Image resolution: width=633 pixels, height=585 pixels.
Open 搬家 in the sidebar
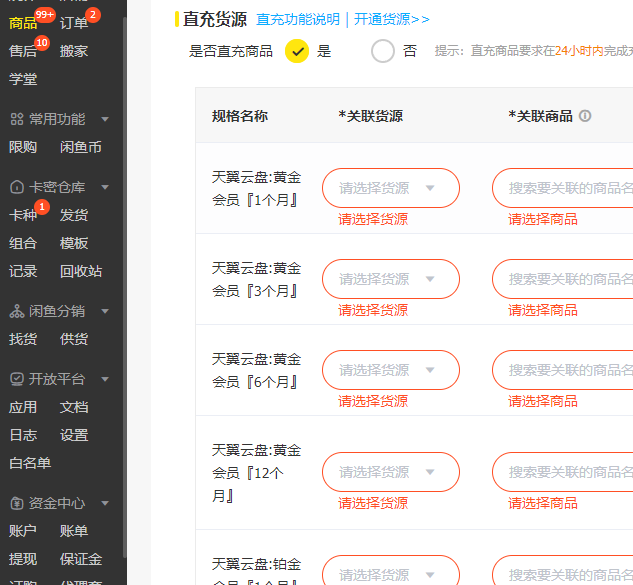click(74, 51)
